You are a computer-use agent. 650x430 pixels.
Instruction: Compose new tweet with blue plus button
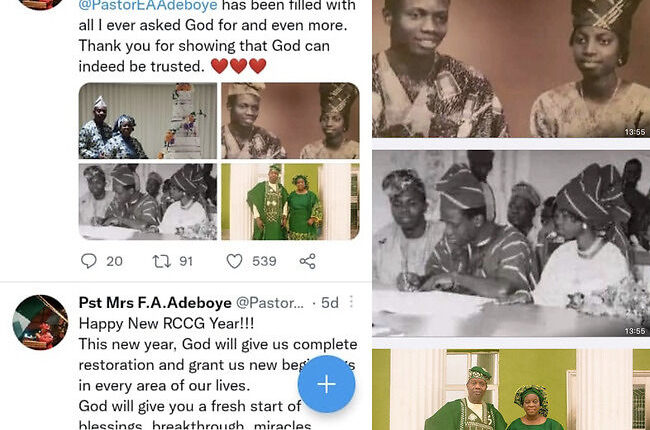[326, 384]
